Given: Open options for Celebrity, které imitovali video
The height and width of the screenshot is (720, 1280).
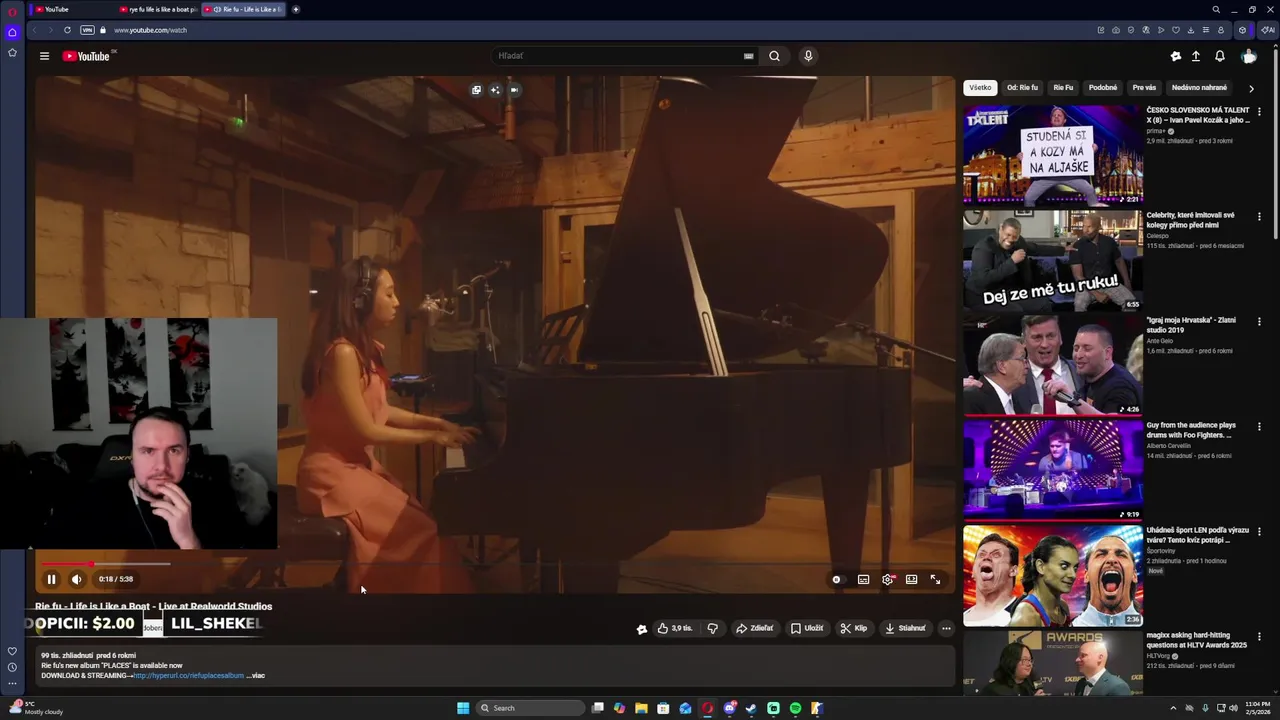Looking at the screenshot, I should coord(1259,216).
